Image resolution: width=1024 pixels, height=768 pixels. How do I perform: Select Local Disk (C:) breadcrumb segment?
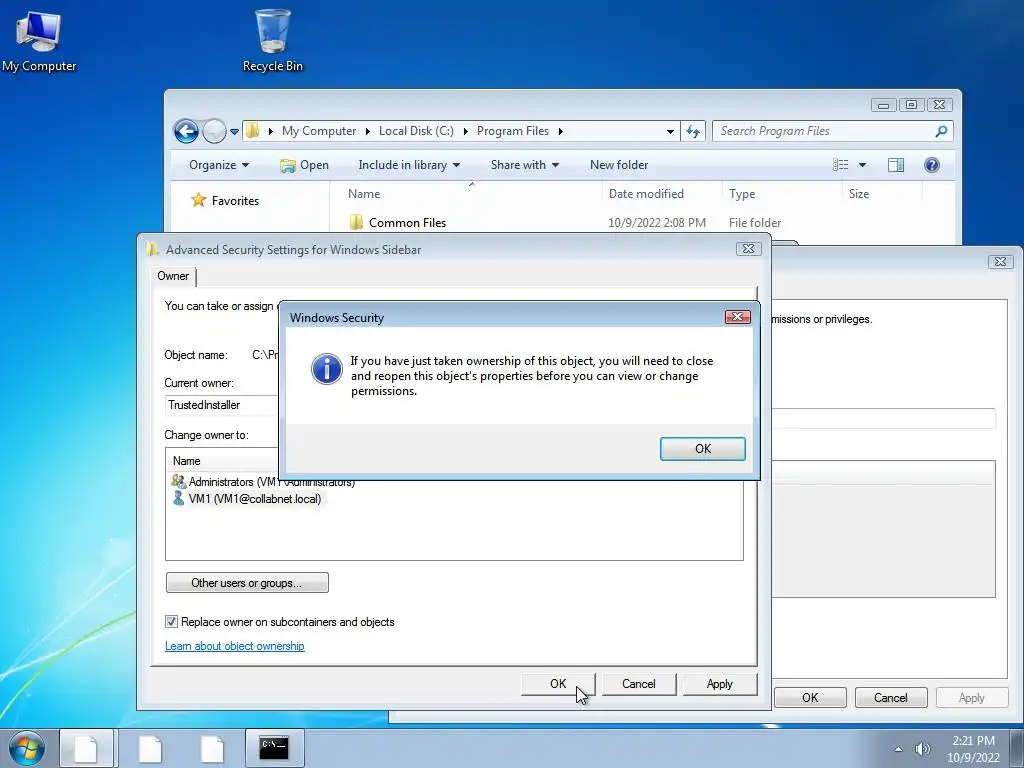click(x=416, y=131)
